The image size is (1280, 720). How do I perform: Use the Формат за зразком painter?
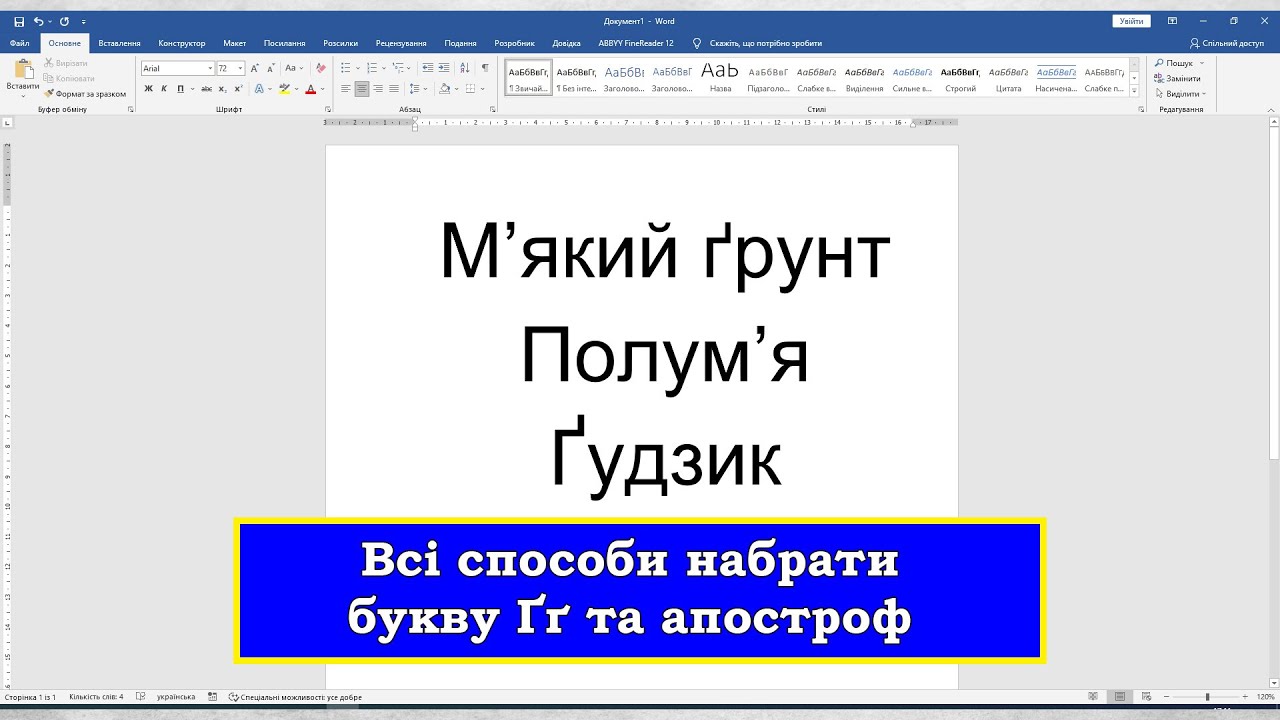85,93
